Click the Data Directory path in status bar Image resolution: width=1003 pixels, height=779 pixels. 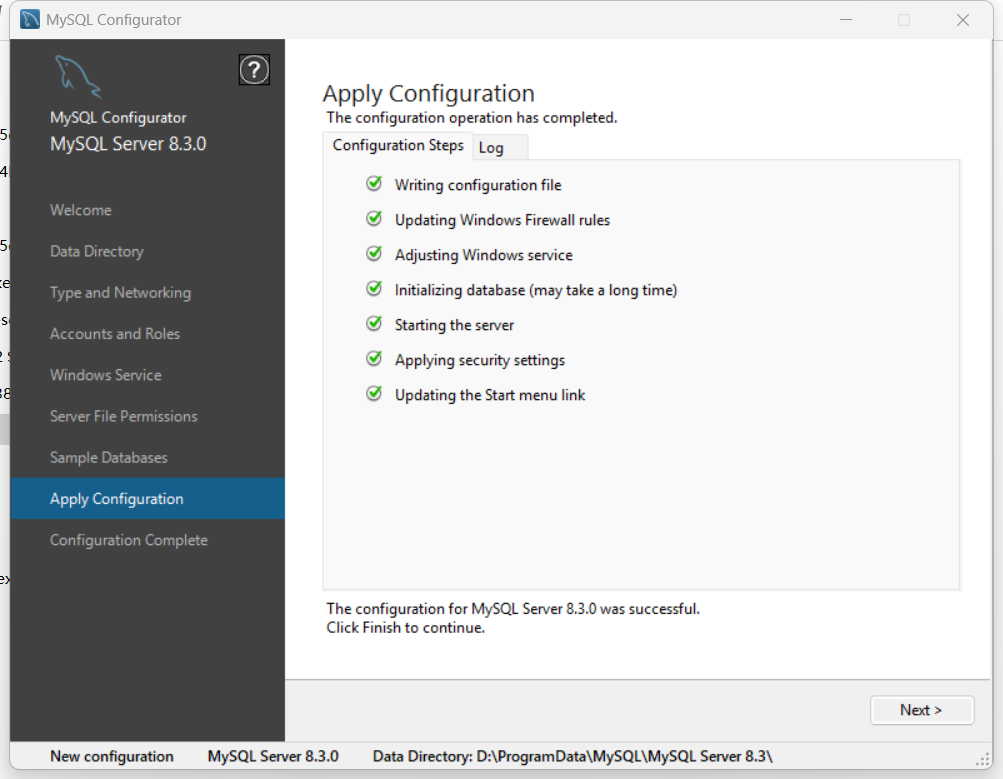[573, 757]
